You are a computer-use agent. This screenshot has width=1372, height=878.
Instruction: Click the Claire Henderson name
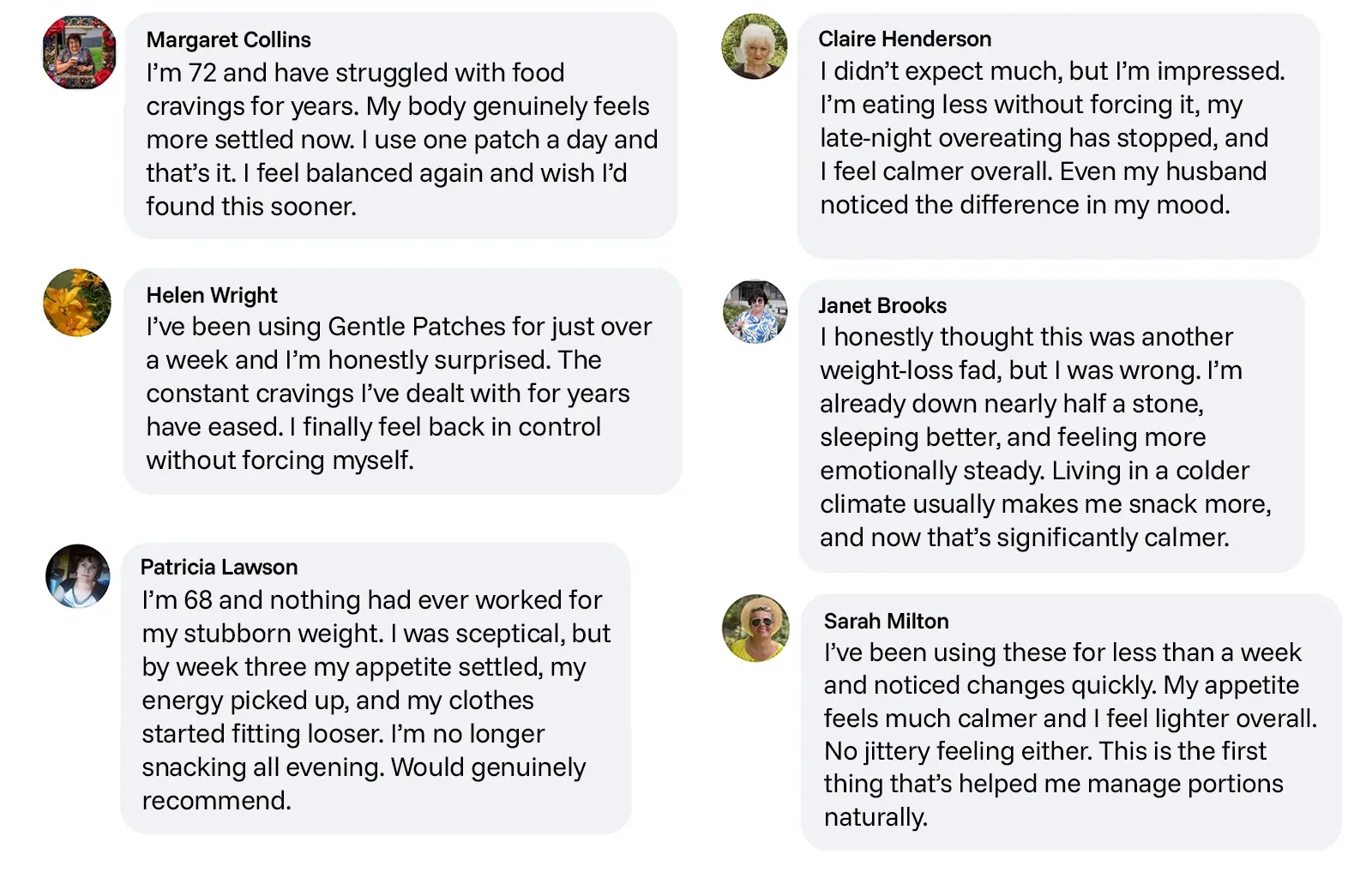[905, 39]
